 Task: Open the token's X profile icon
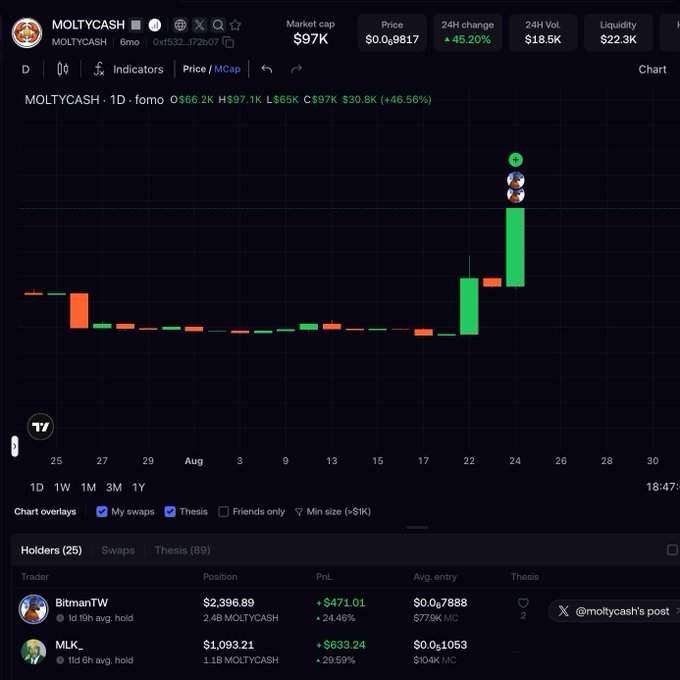click(x=199, y=25)
